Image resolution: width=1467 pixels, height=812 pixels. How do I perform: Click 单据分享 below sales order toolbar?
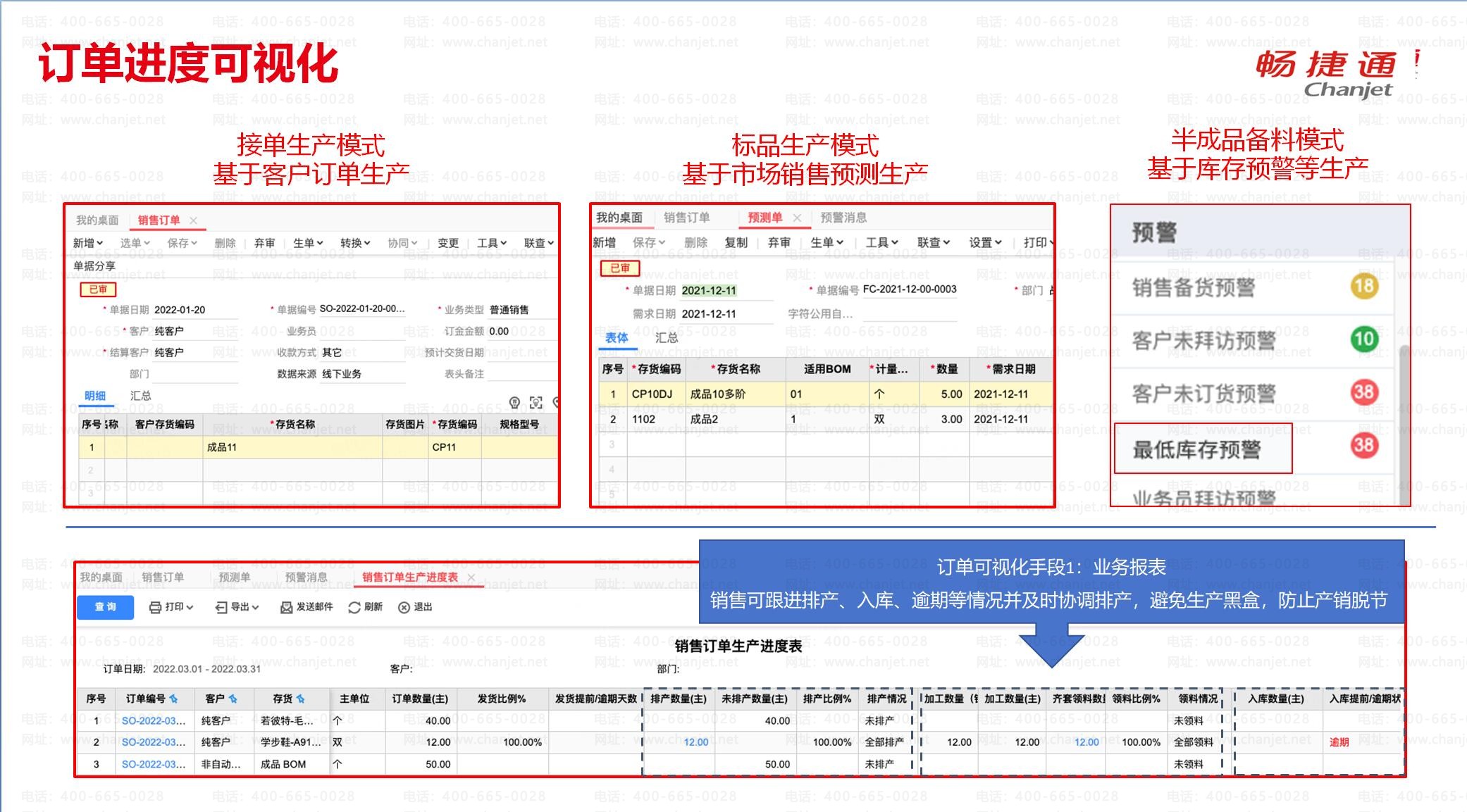pyautogui.click(x=94, y=266)
